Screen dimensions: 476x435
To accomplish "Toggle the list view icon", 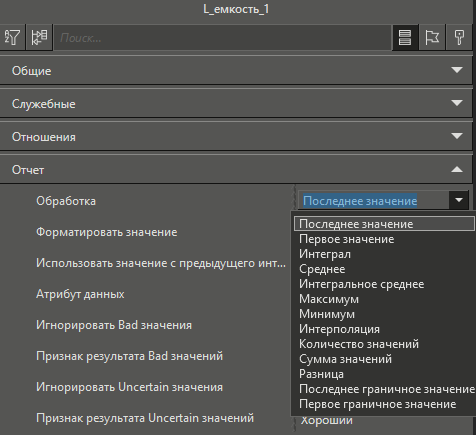I will click(x=405, y=37).
